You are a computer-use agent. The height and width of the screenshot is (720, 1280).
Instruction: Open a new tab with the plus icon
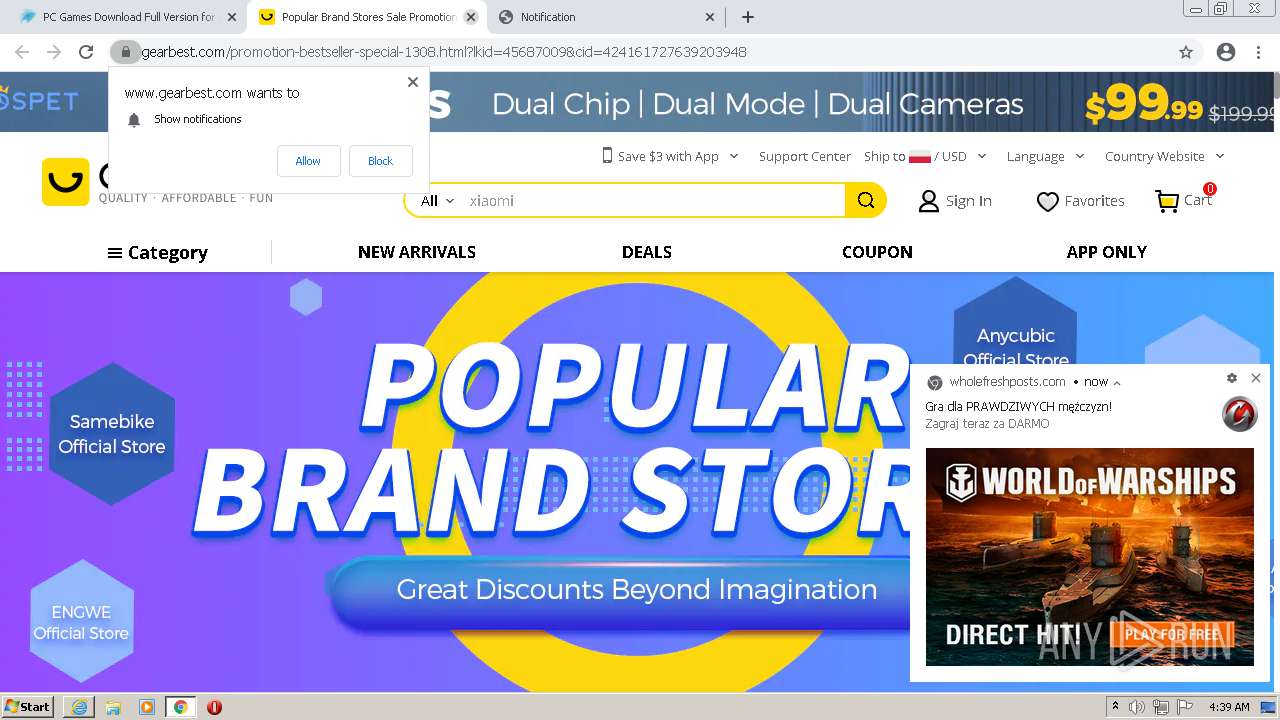click(x=747, y=17)
